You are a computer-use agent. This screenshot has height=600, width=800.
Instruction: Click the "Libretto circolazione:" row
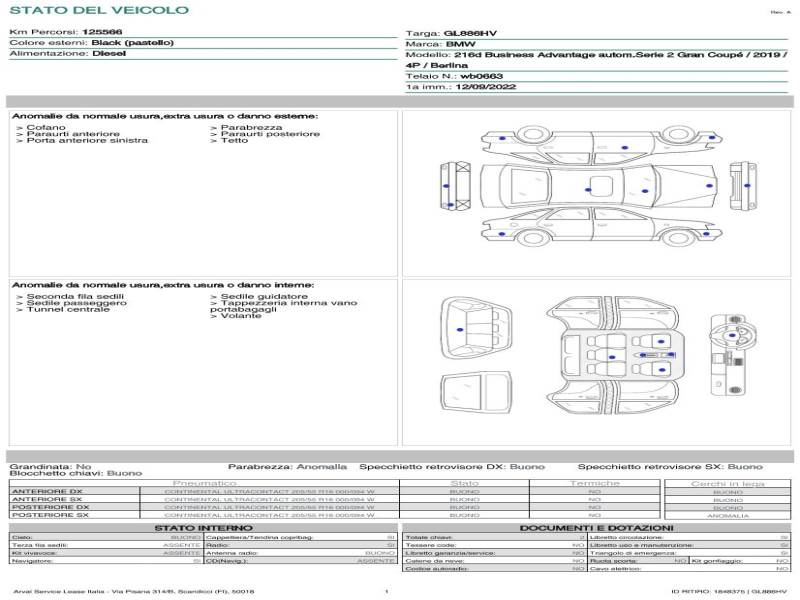coord(689,538)
